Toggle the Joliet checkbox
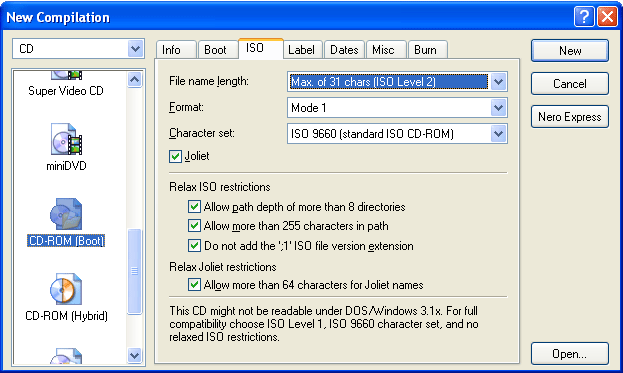The image size is (623, 373). pos(175,157)
